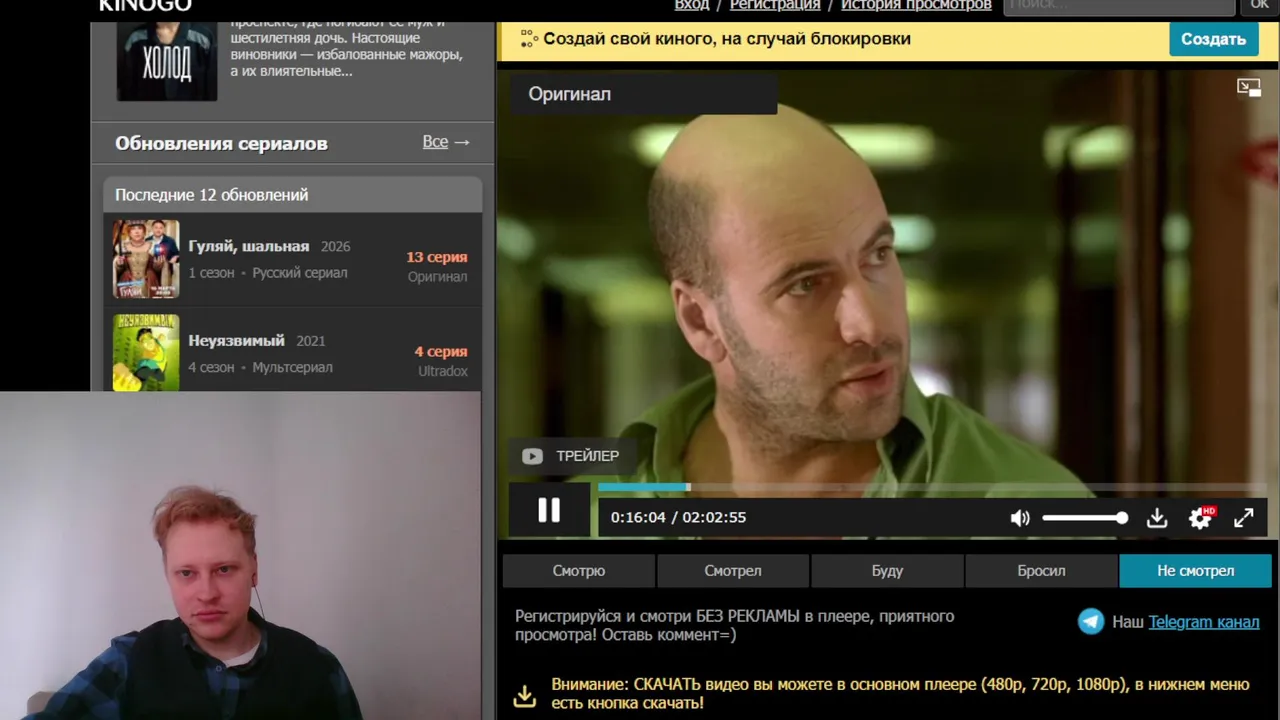This screenshot has width=1280, height=720.
Task: Open the Оригинал audio track dropdown
Action: tap(643, 94)
